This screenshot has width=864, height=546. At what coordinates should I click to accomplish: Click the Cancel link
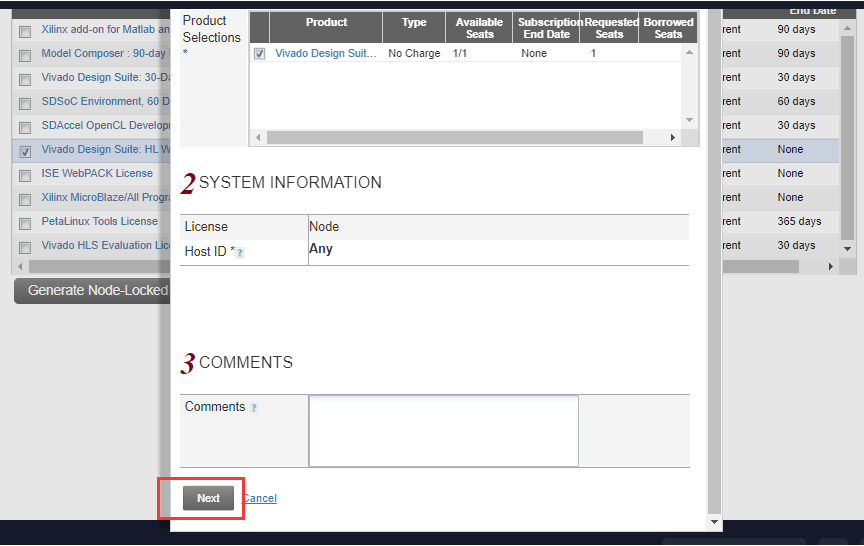point(260,498)
